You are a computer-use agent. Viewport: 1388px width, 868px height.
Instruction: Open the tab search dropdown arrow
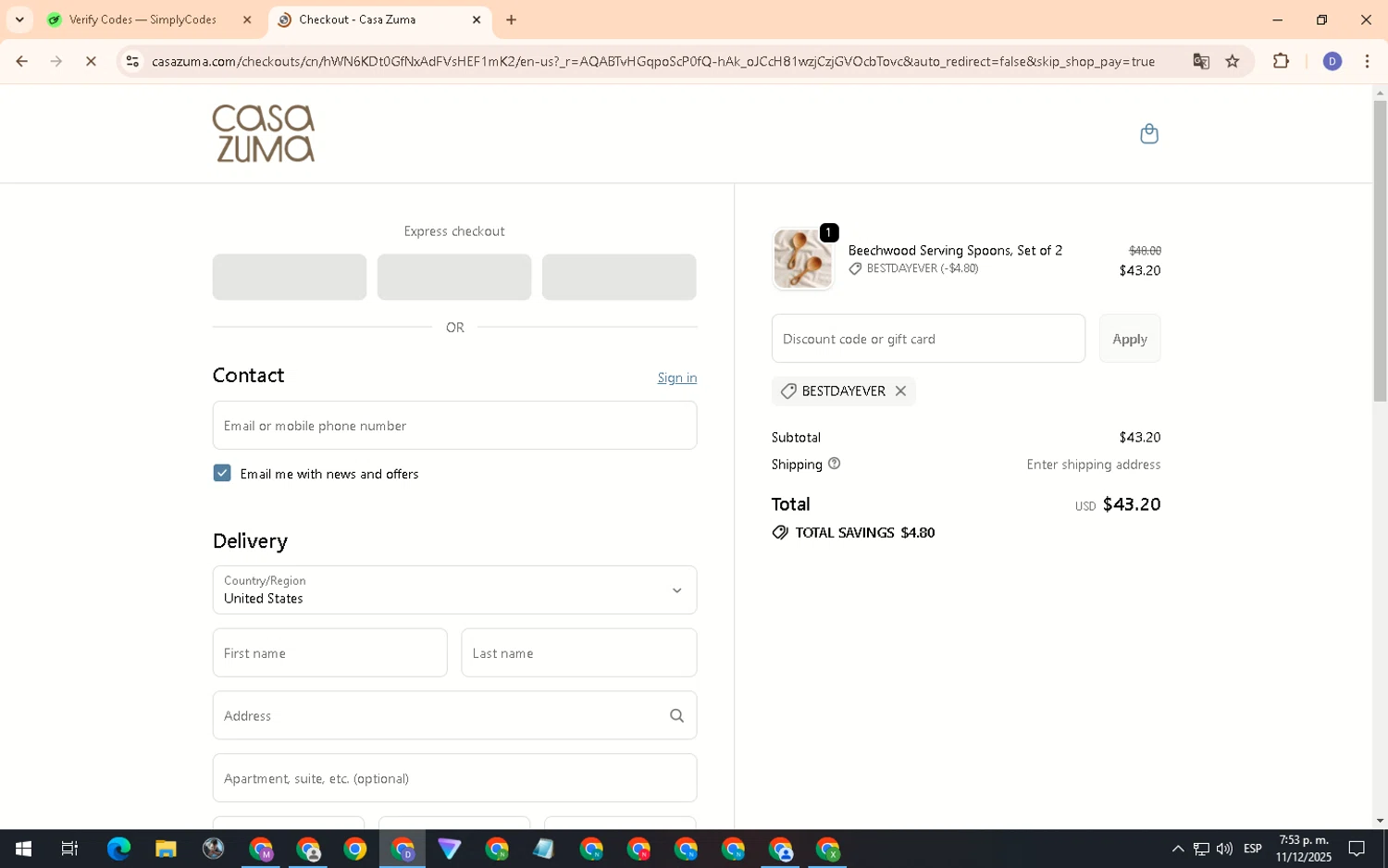[x=19, y=19]
